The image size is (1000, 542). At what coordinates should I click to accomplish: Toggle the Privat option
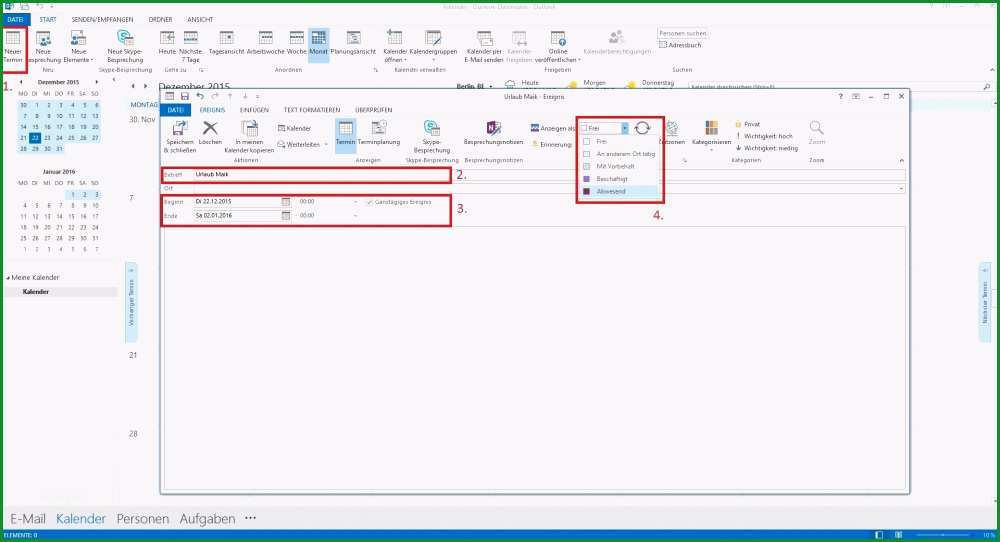click(x=747, y=124)
